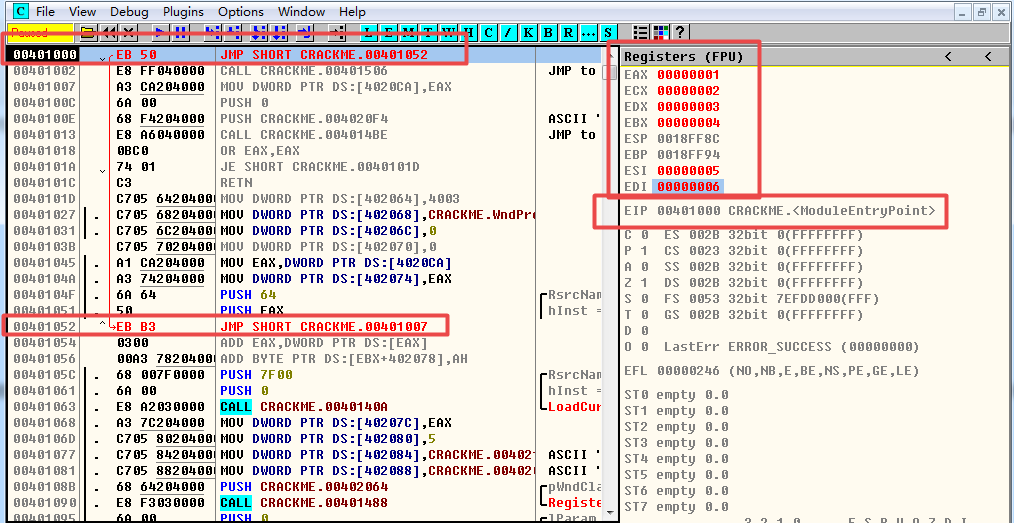Click the Step over toolbar icon

pos(233,32)
